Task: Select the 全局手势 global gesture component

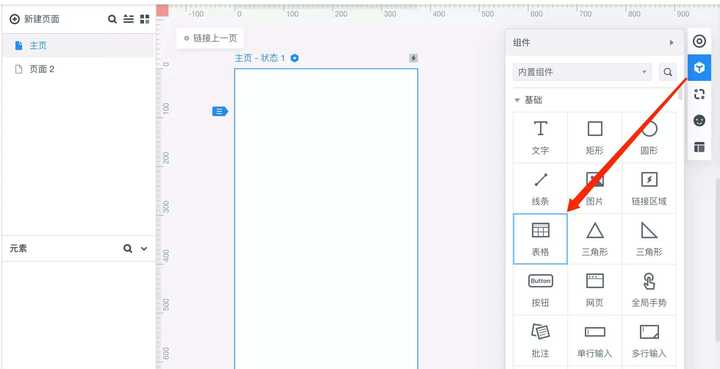Action: point(649,290)
